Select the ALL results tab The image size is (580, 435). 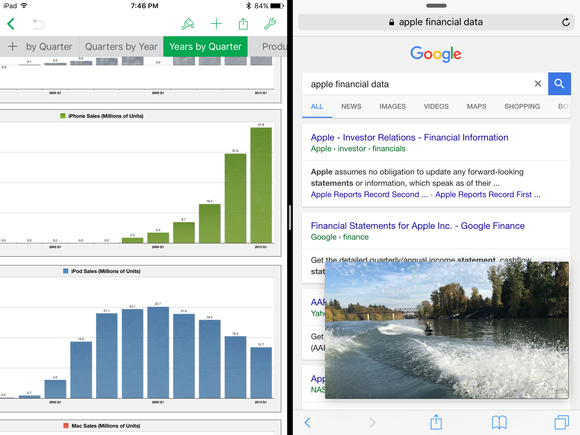click(x=317, y=107)
